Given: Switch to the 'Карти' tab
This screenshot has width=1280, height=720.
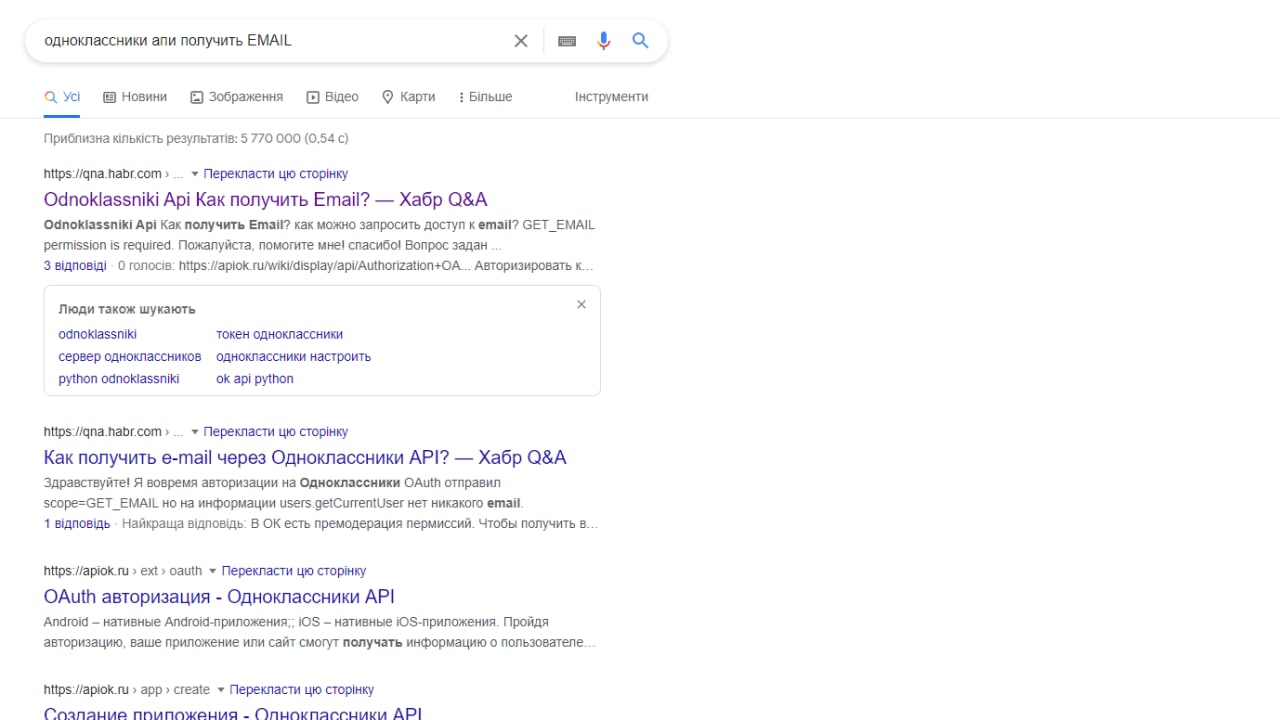Looking at the screenshot, I should 409,97.
